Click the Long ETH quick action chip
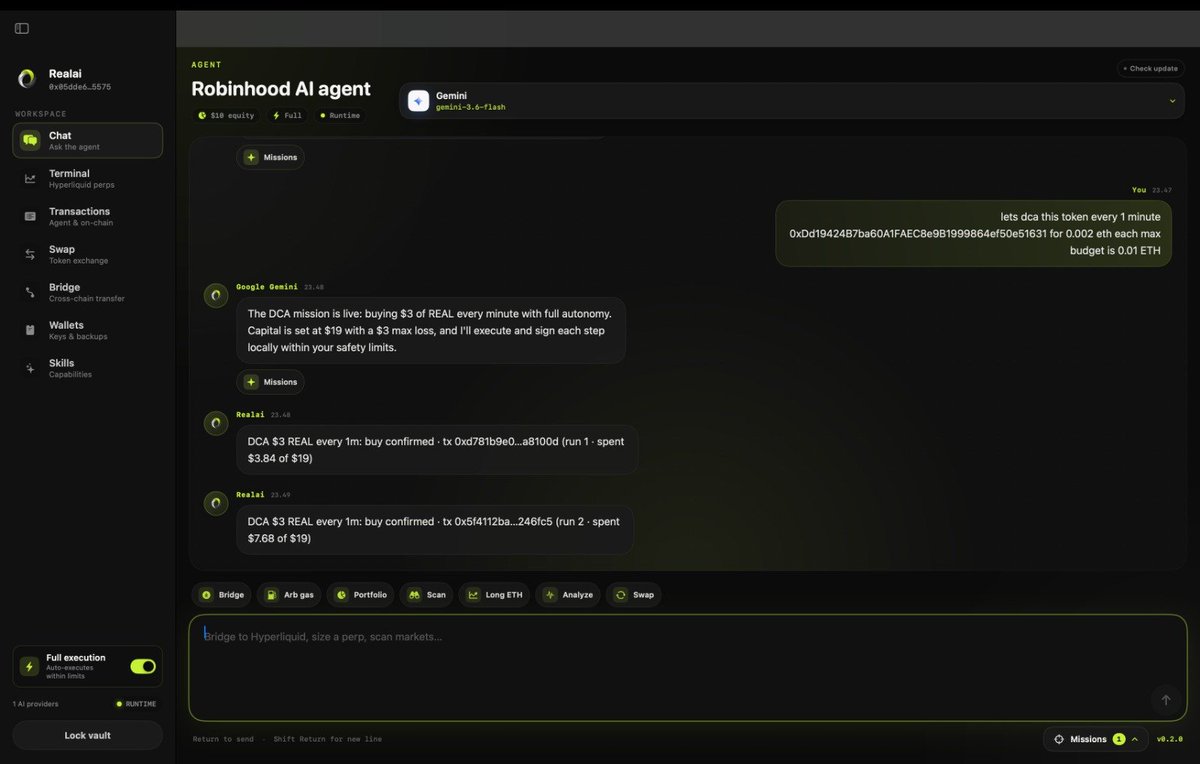 pyautogui.click(x=494, y=595)
